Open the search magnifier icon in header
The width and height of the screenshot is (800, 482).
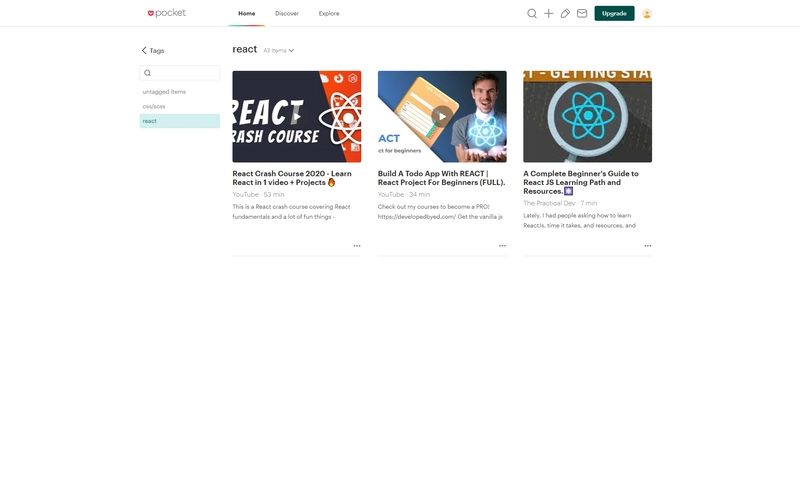pyautogui.click(x=532, y=14)
